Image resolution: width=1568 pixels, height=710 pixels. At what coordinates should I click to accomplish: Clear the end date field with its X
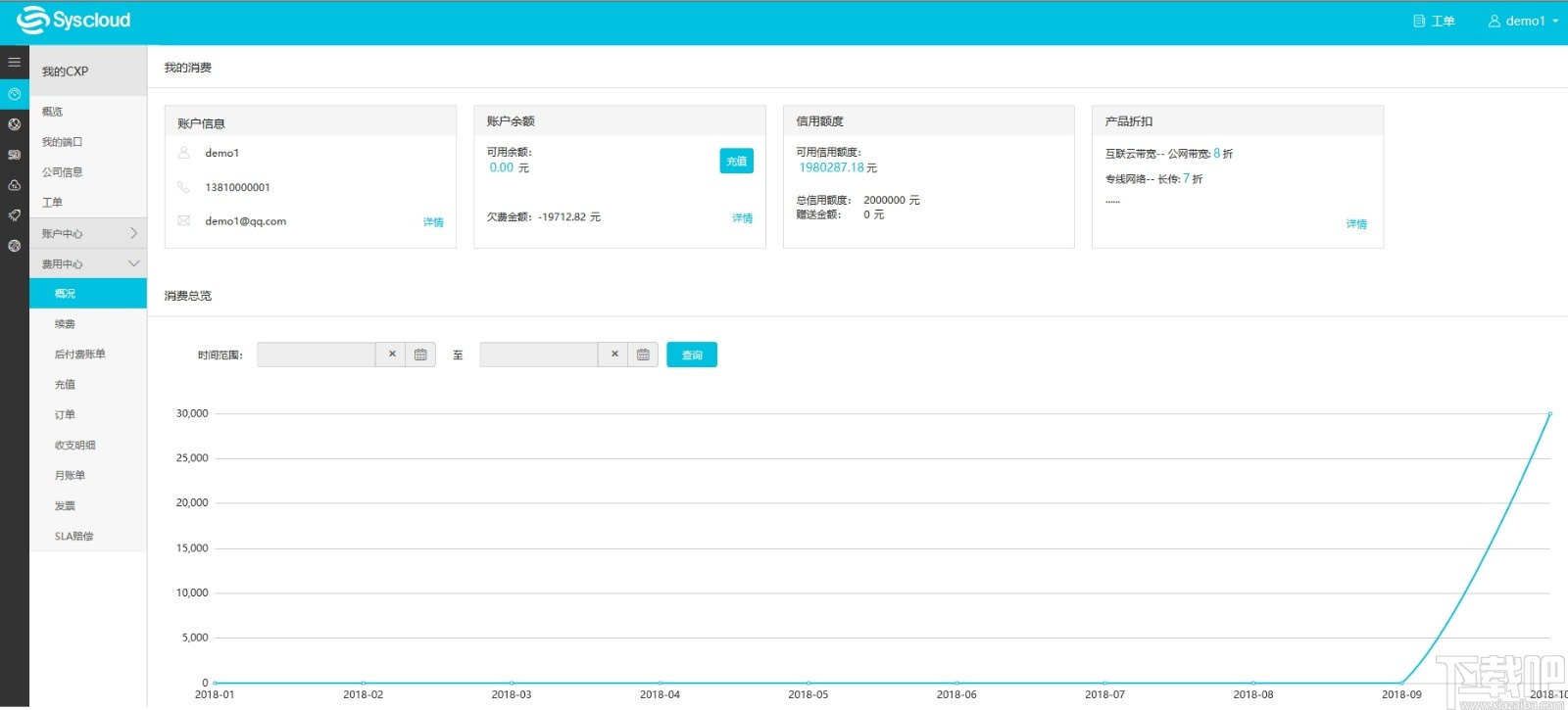[614, 355]
